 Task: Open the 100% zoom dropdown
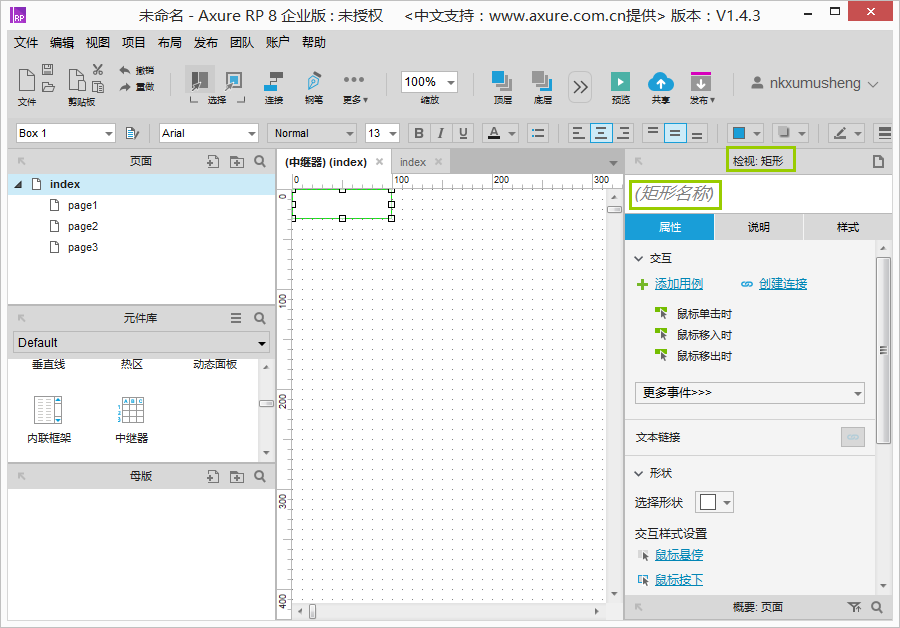429,82
